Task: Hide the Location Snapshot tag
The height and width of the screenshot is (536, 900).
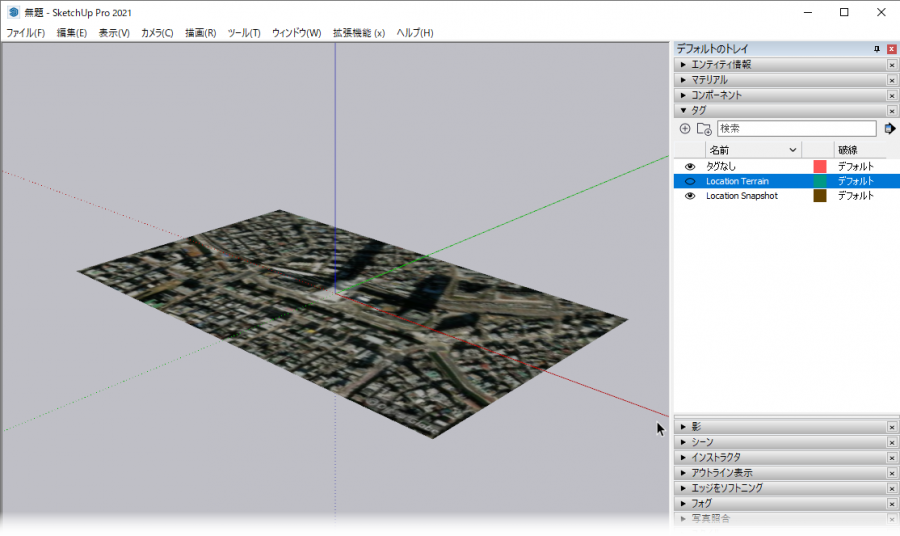Action: [x=689, y=196]
